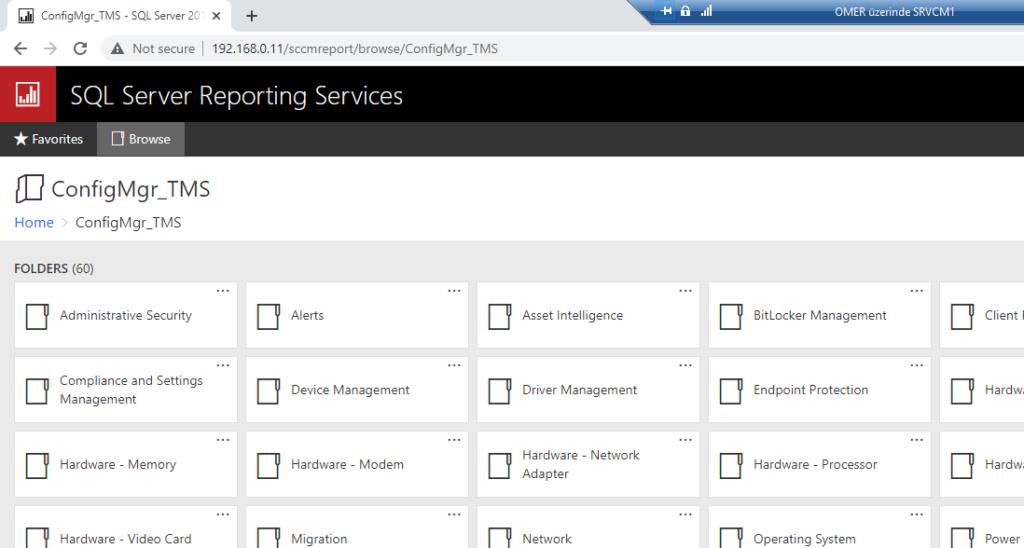The height and width of the screenshot is (548, 1024).
Task: Open the Hardware - Memory folder
Action: click(125, 464)
